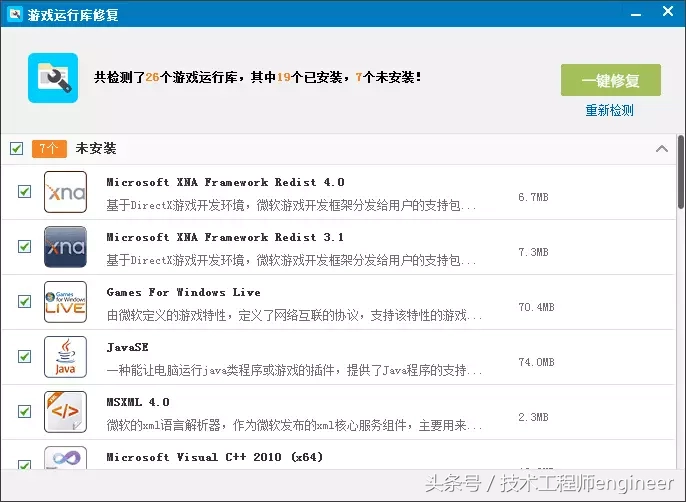Click the 7.3MB size value
Viewport: 686px width, 502px height.
coord(533,252)
